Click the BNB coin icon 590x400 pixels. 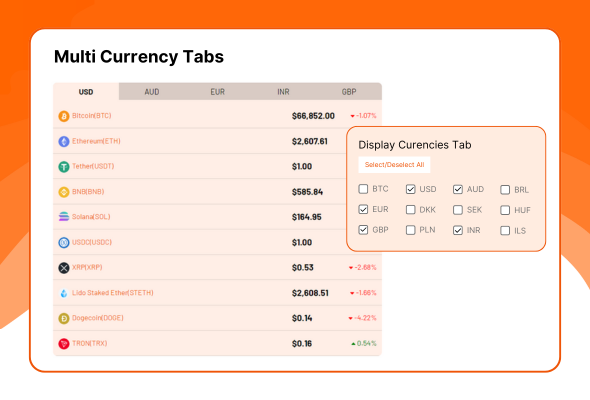(64, 192)
